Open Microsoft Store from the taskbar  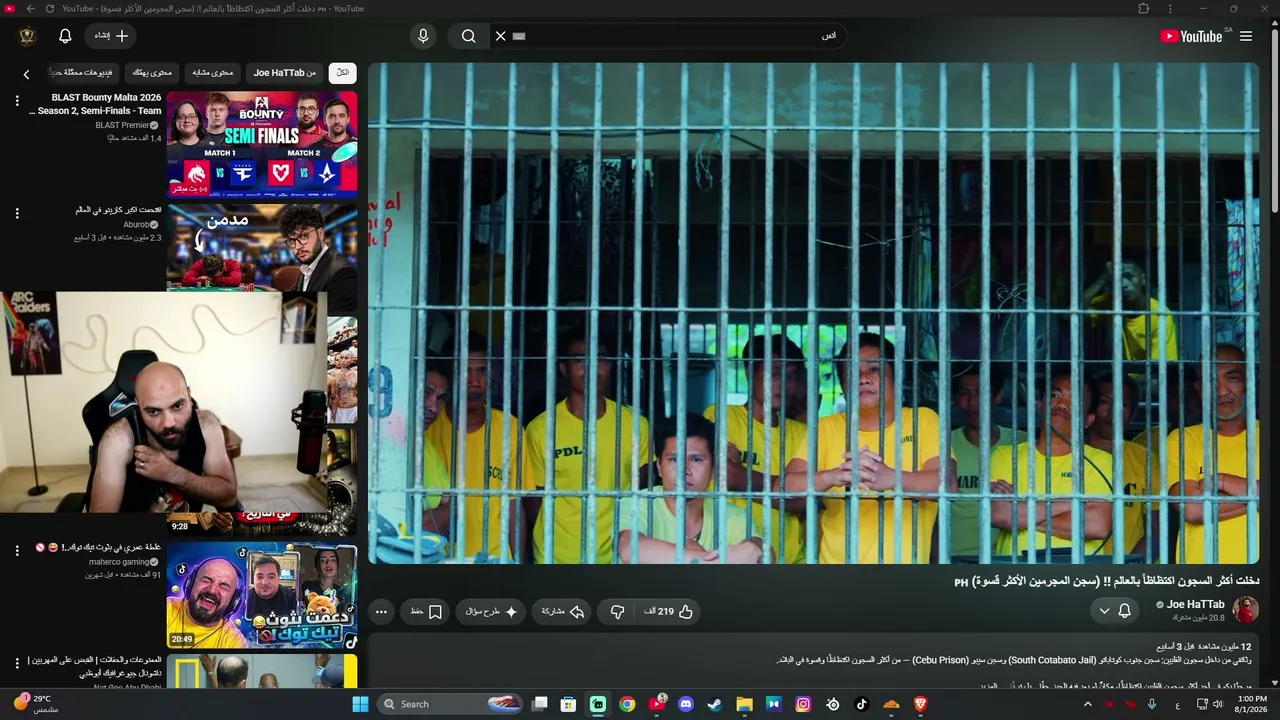pos(568,704)
